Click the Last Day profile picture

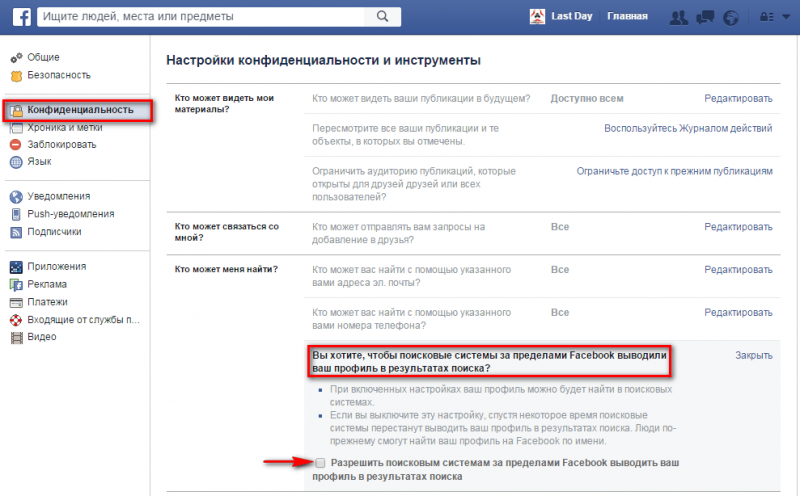537,16
